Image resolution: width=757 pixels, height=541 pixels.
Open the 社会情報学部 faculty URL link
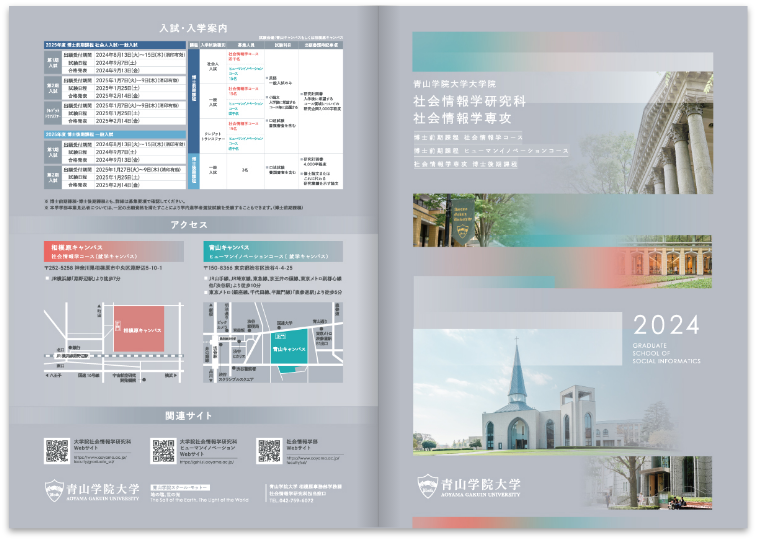314,460
